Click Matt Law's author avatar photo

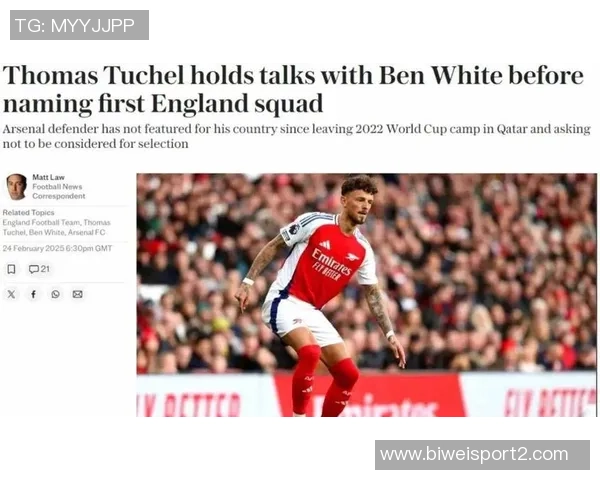click(16, 187)
